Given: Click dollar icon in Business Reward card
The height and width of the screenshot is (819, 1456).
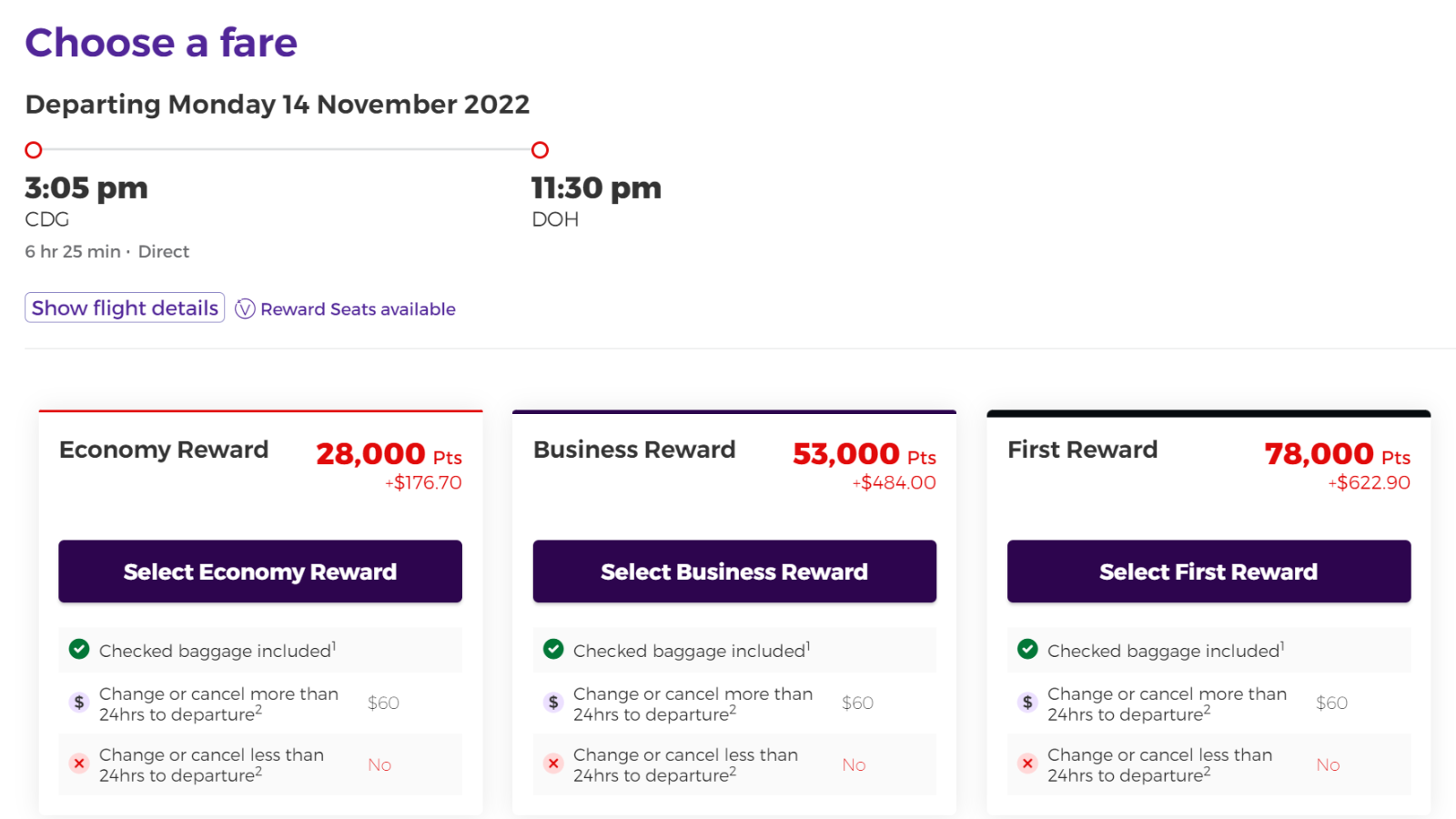Looking at the screenshot, I should click(553, 703).
